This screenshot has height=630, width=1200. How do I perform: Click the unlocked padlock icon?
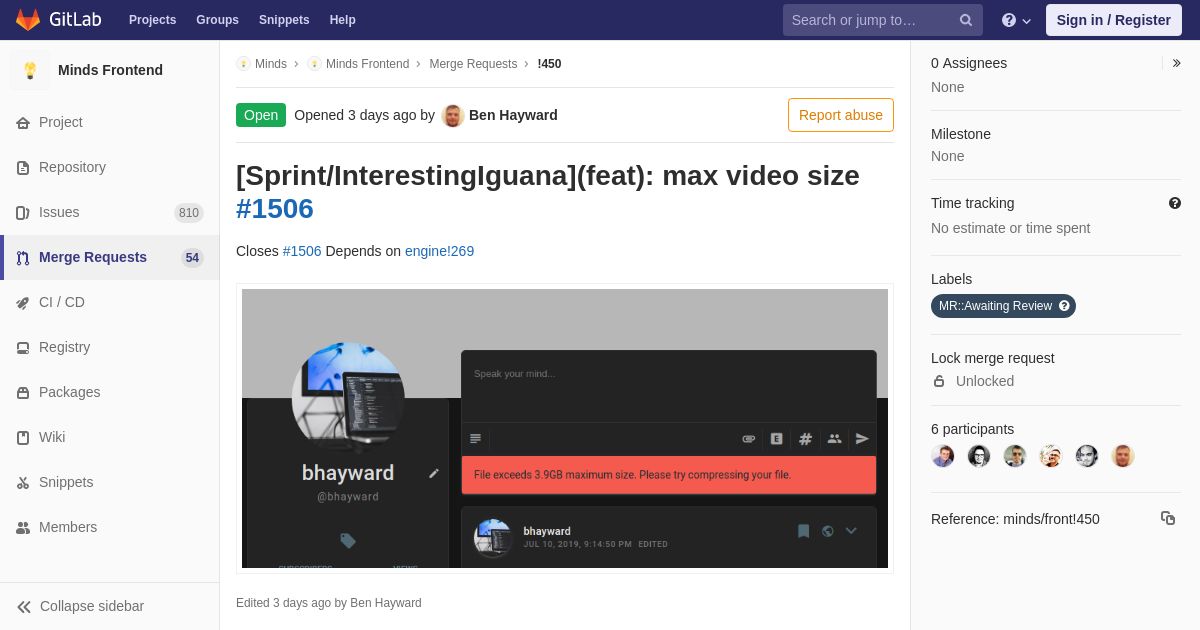(939, 381)
